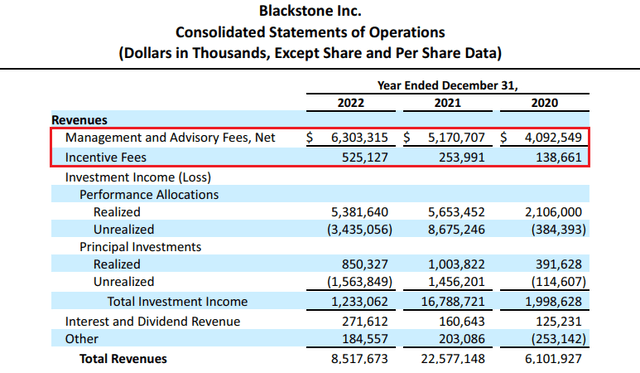Select Total Revenues value 22,577,148

453,359
